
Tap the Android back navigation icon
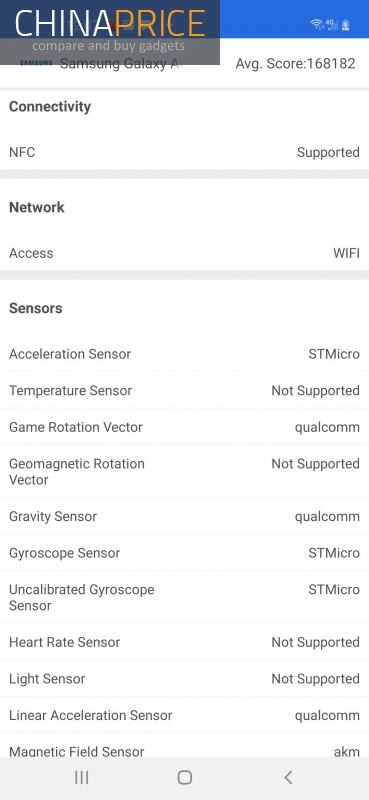pos(288,777)
